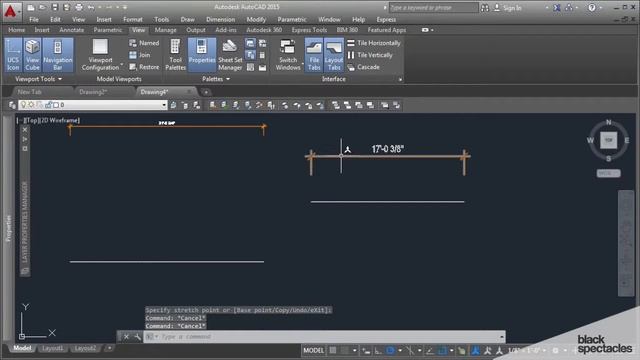Image resolution: width=640 pixels, height=360 pixels.
Task: Toggle the View Cube display
Action: pyautogui.click(x=32, y=55)
